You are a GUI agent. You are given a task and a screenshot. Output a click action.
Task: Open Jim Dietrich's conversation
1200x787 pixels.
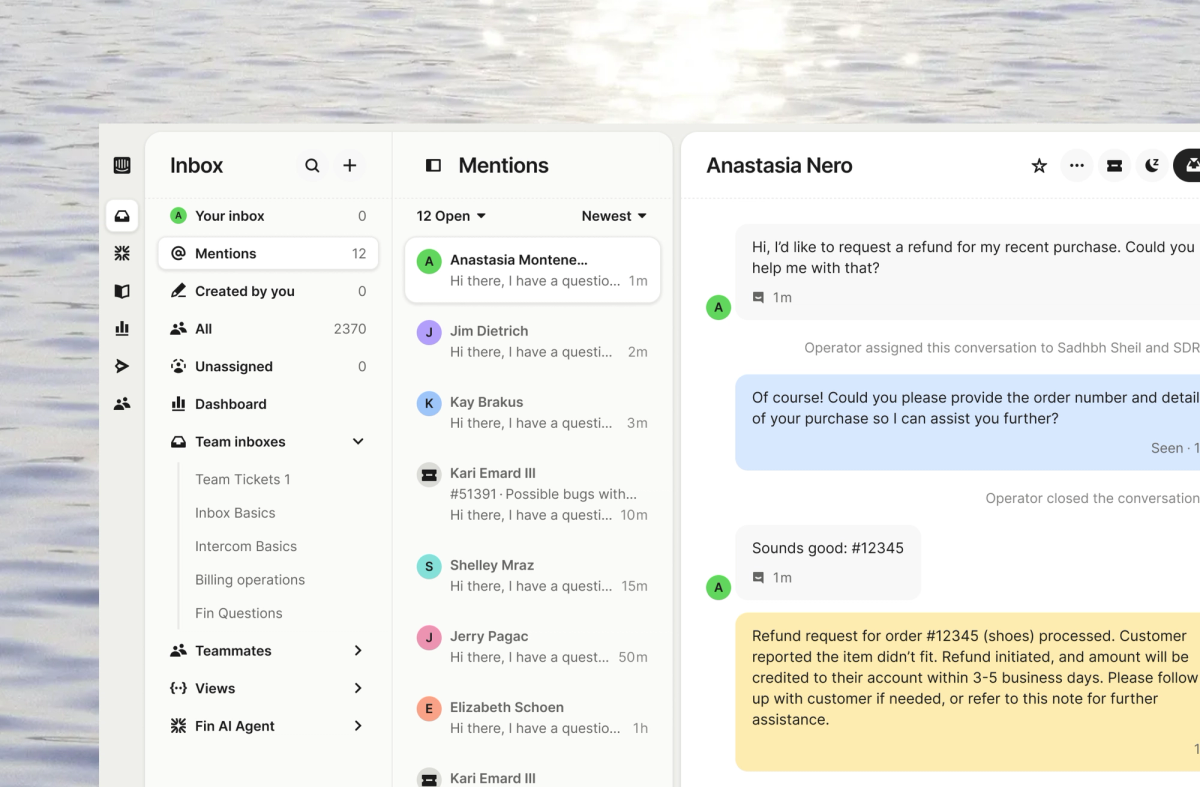click(x=532, y=341)
